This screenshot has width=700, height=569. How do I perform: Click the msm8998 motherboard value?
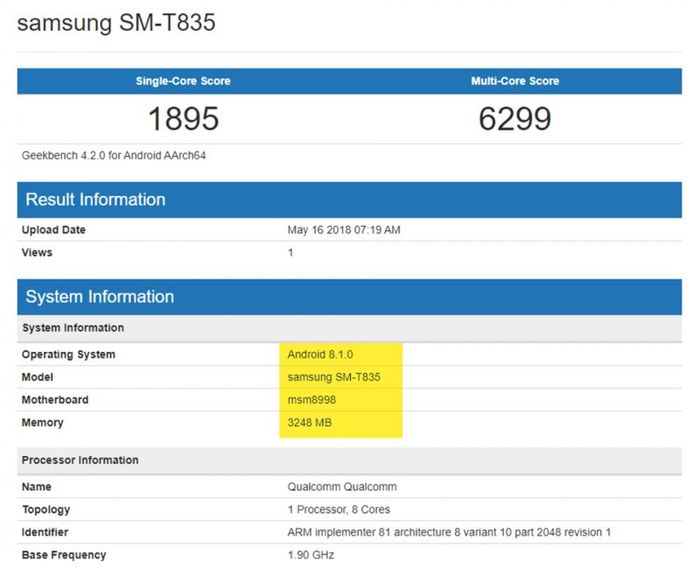point(312,400)
